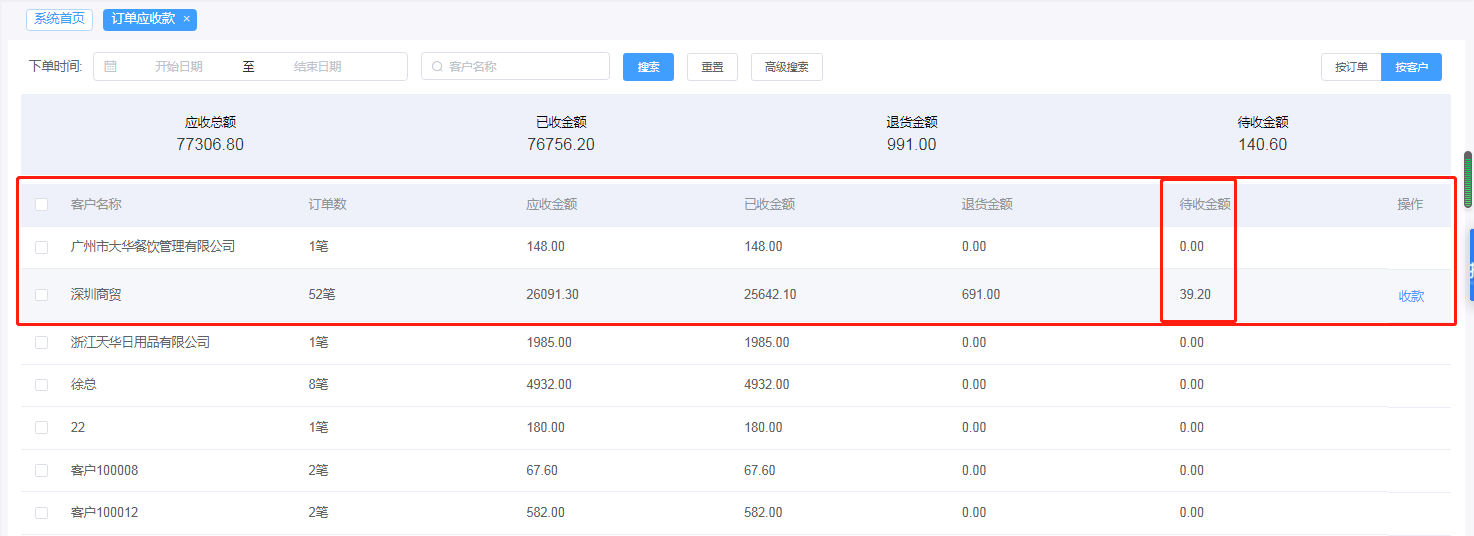Open 高级搜索 advanced search options

tap(786, 67)
